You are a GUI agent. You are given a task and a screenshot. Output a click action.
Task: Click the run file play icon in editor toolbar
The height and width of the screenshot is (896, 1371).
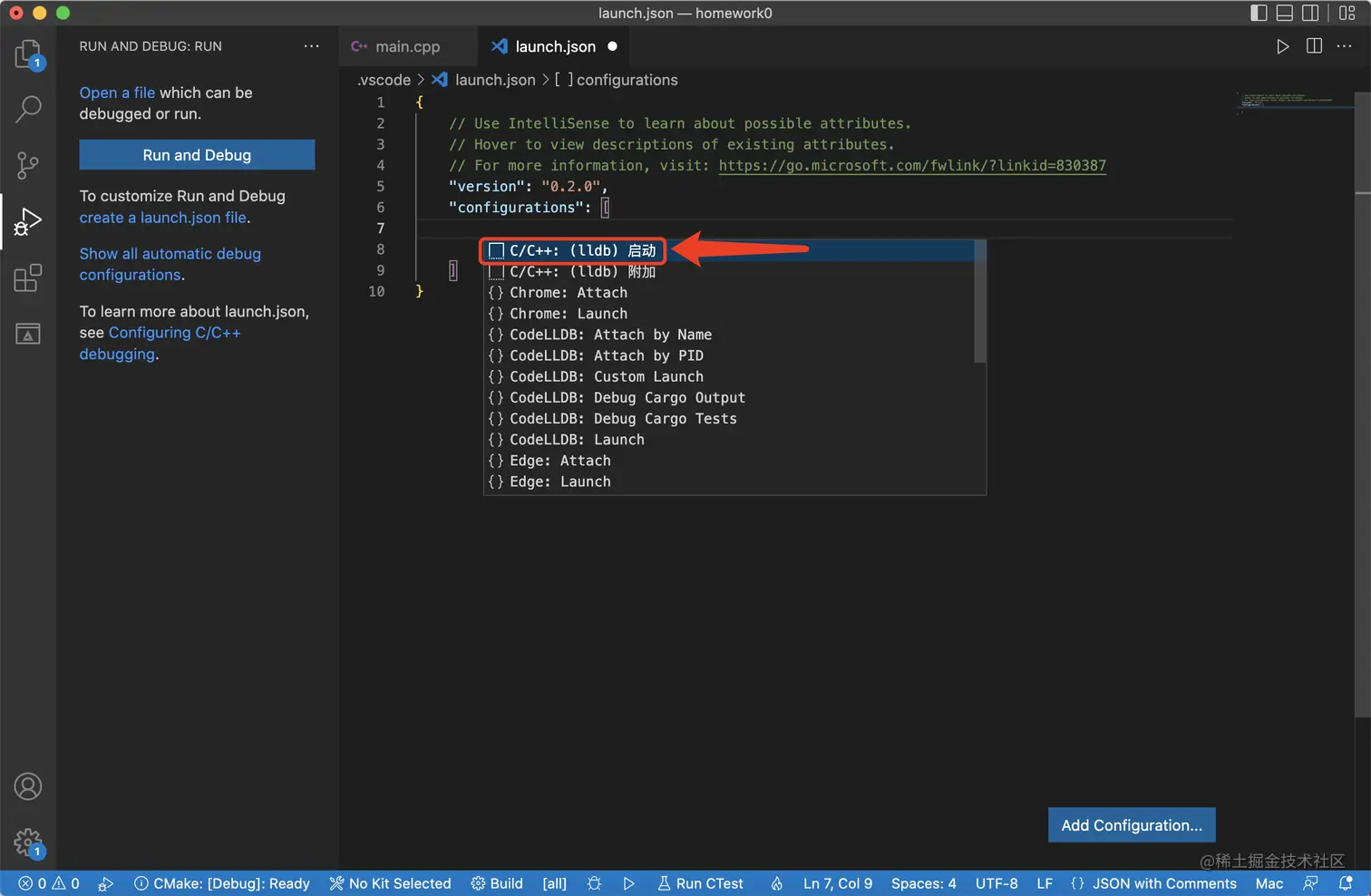click(x=1282, y=46)
